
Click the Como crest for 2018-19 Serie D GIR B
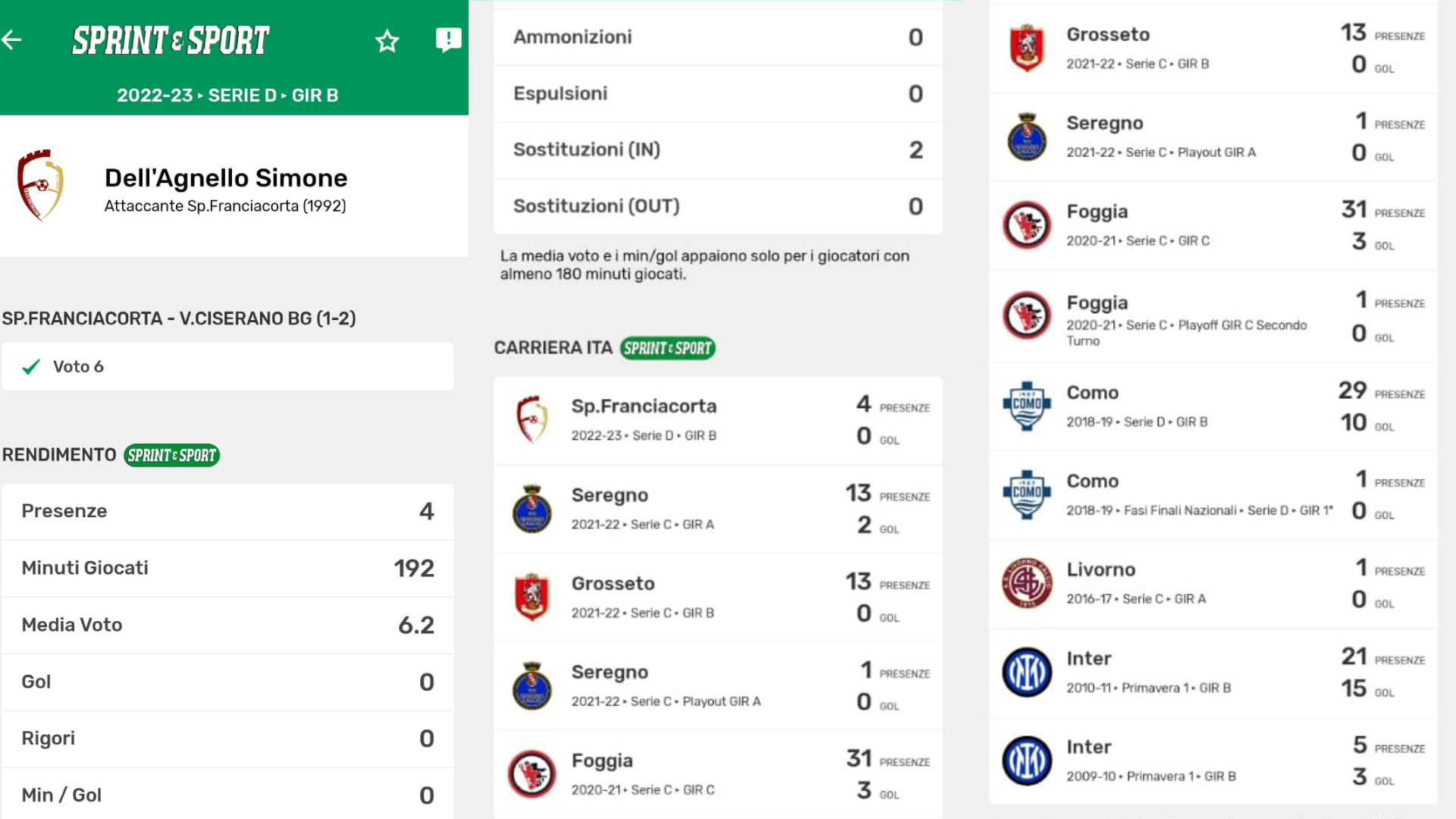click(x=1027, y=406)
